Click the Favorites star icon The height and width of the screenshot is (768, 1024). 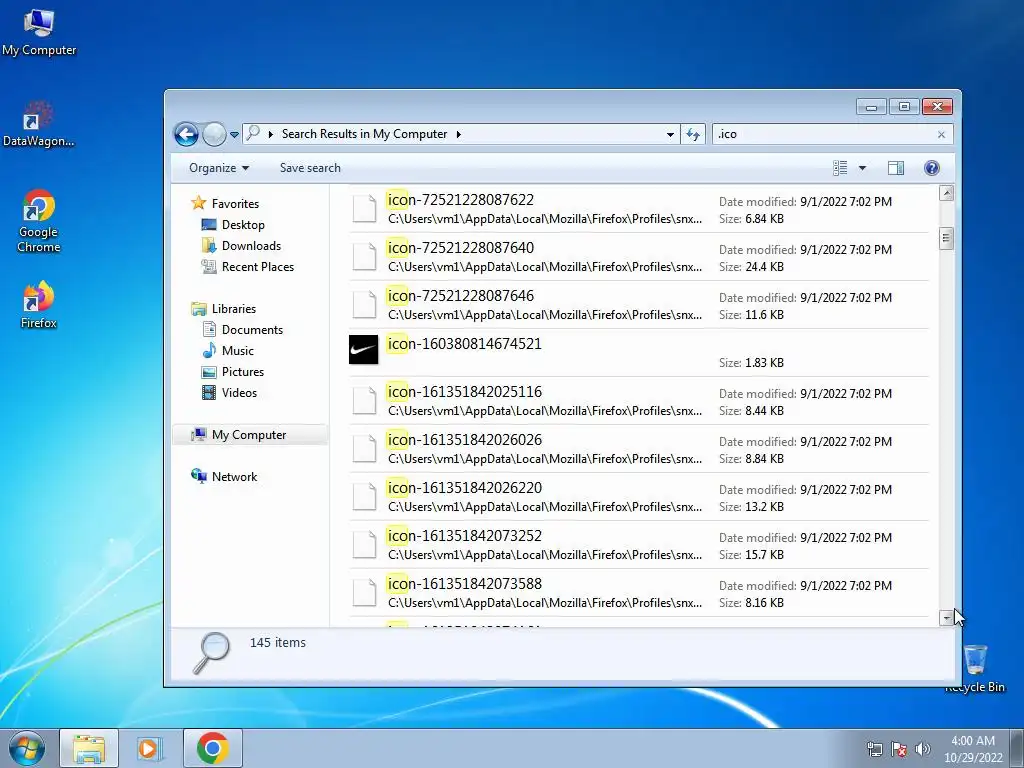[199, 203]
